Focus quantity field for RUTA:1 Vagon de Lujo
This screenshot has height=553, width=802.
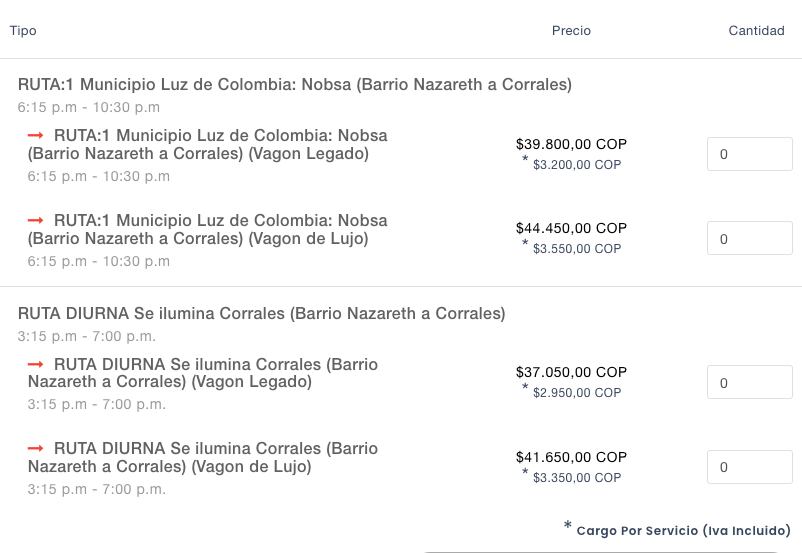tap(749, 239)
